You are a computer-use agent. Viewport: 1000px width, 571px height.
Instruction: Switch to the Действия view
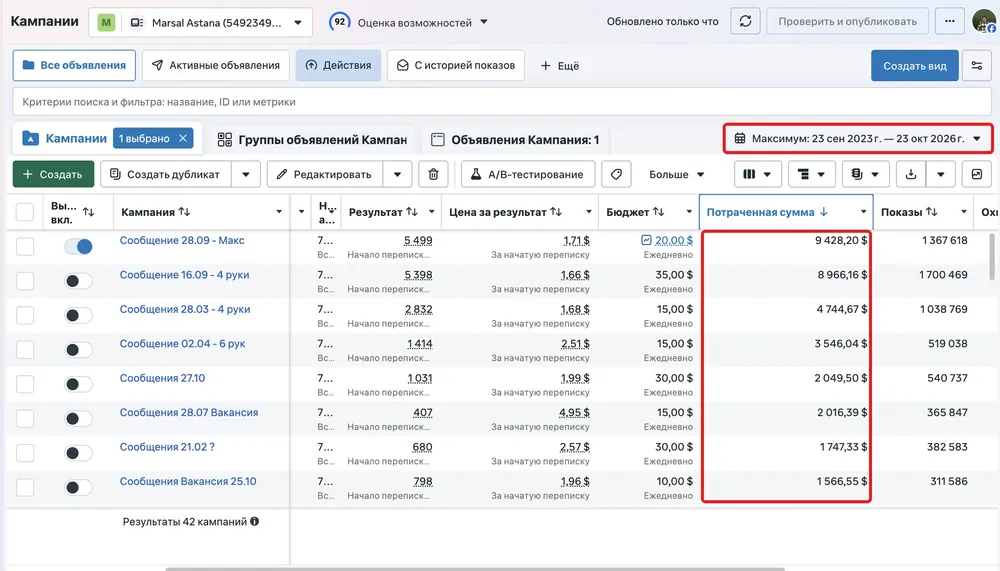point(338,65)
